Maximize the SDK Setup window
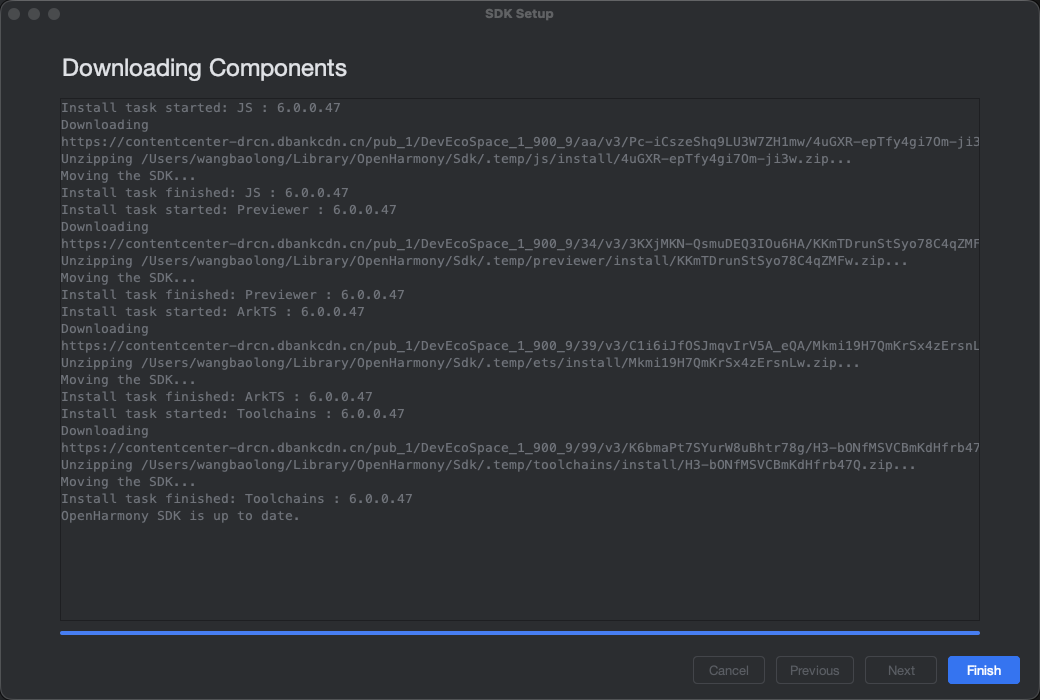 pyautogui.click(x=54, y=14)
